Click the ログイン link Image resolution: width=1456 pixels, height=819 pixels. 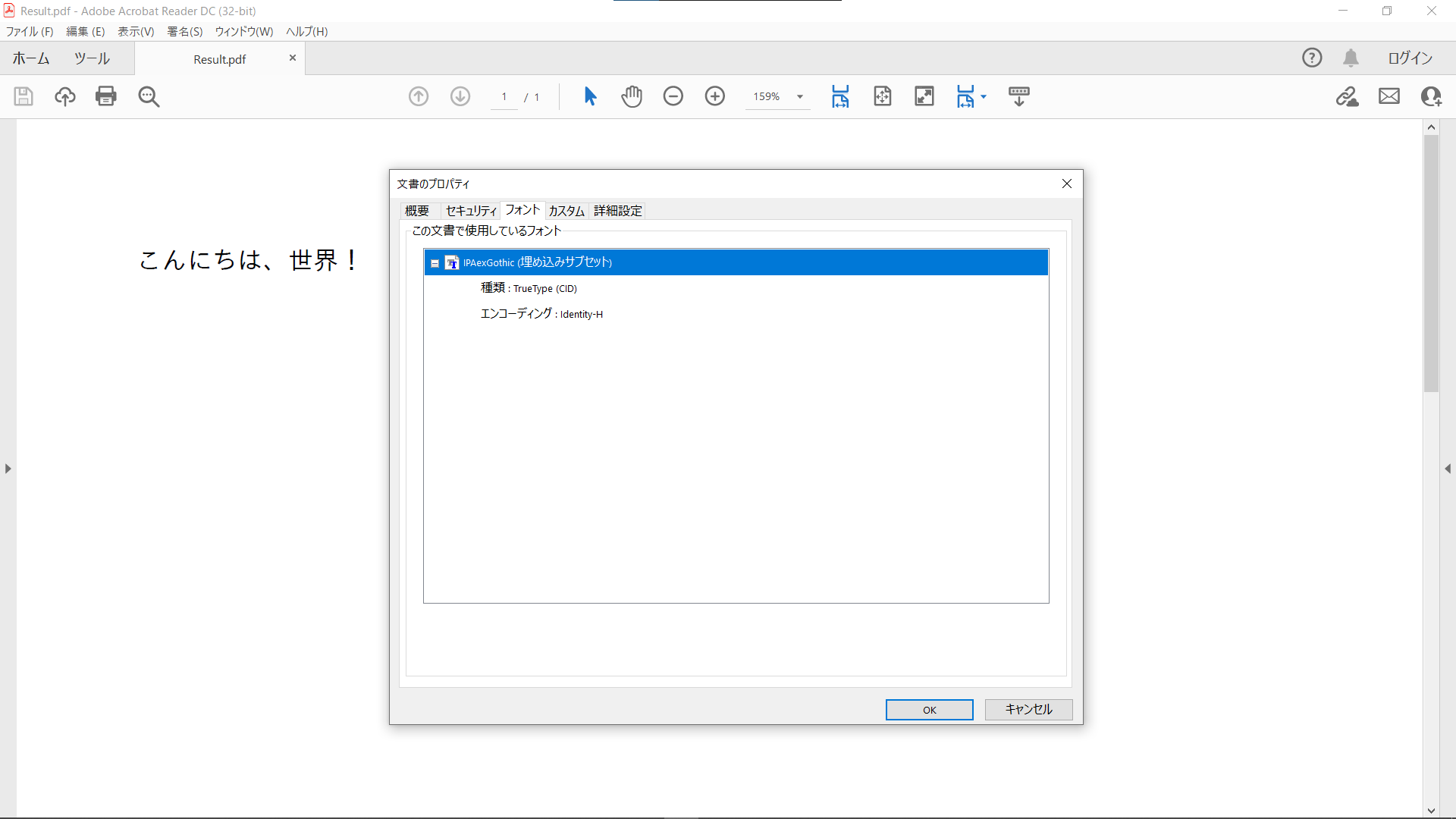(x=1410, y=58)
